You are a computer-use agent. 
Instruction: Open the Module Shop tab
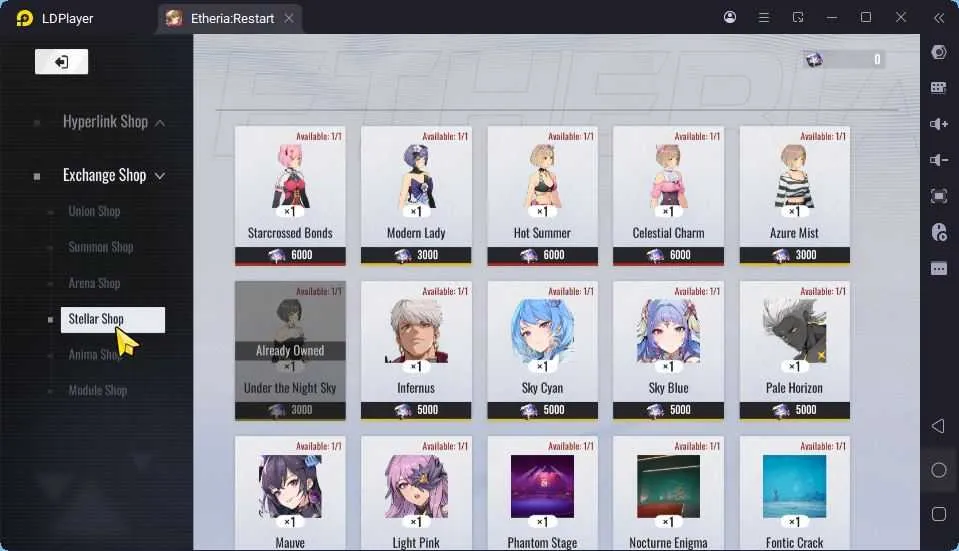tap(98, 390)
